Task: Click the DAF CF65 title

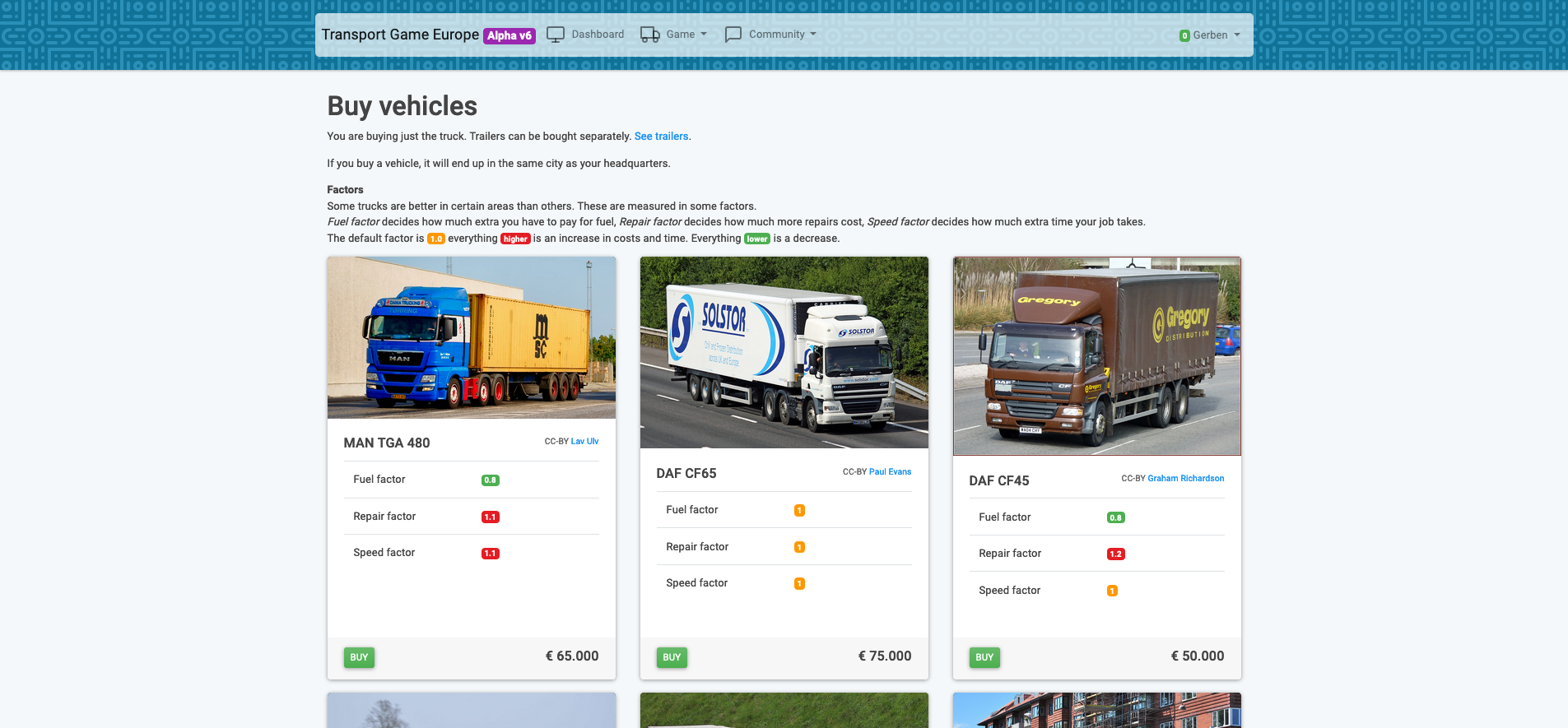Action: [x=686, y=473]
